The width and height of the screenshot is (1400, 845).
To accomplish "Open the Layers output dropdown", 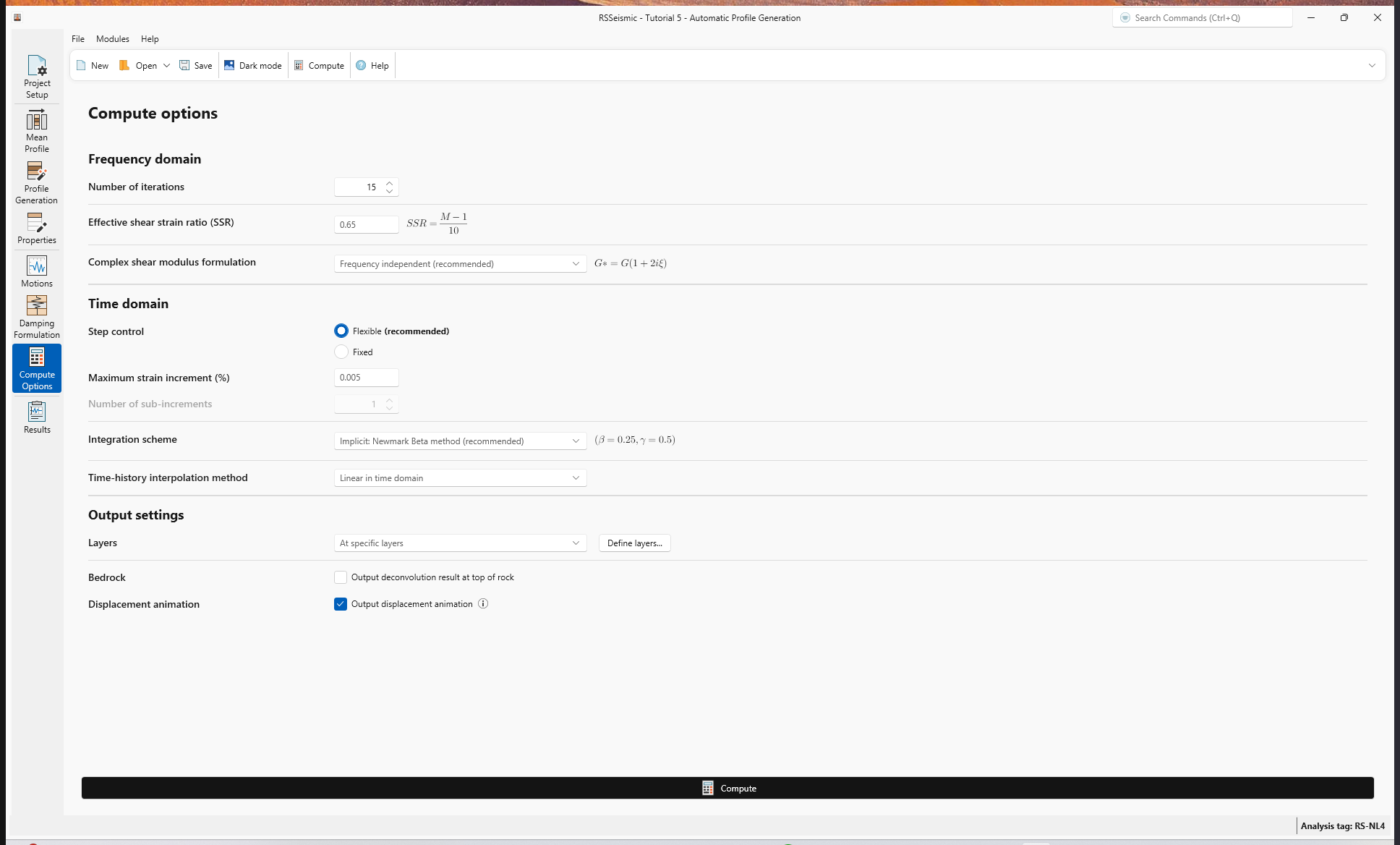I will [x=461, y=543].
